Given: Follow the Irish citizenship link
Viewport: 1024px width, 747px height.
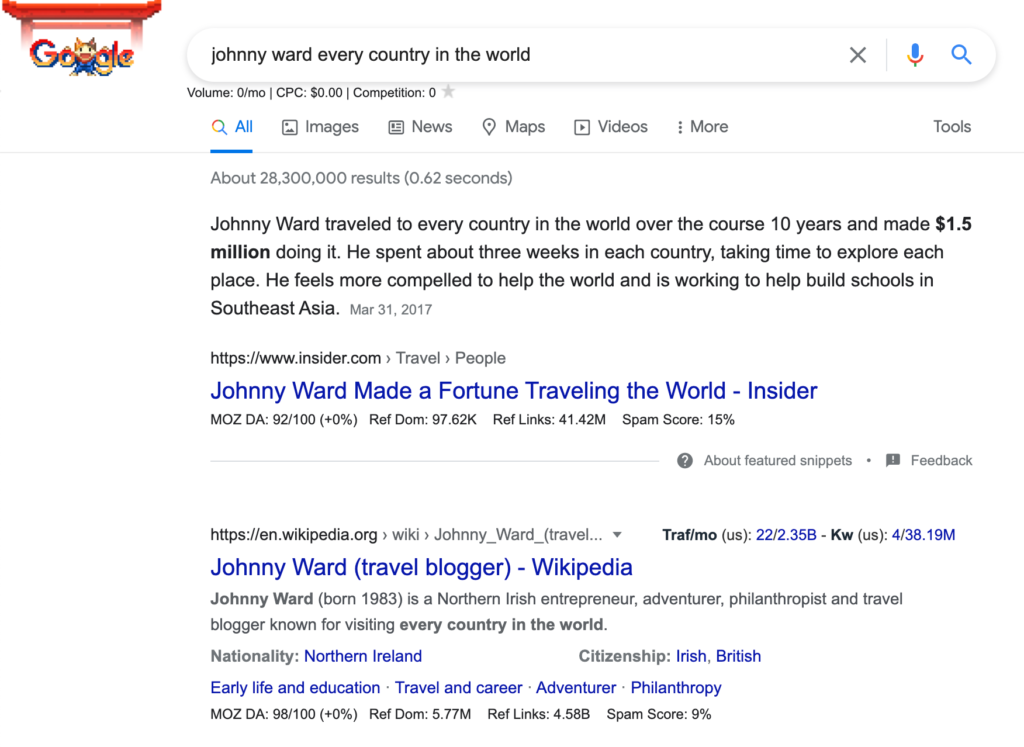Looking at the screenshot, I should 691,656.
